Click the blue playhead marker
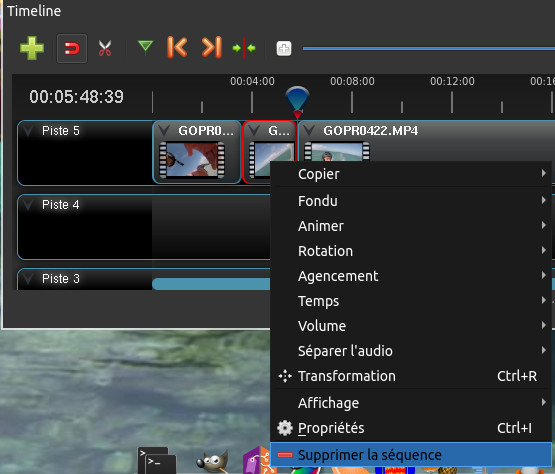The width and height of the screenshot is (555, 474). (297, 98)
